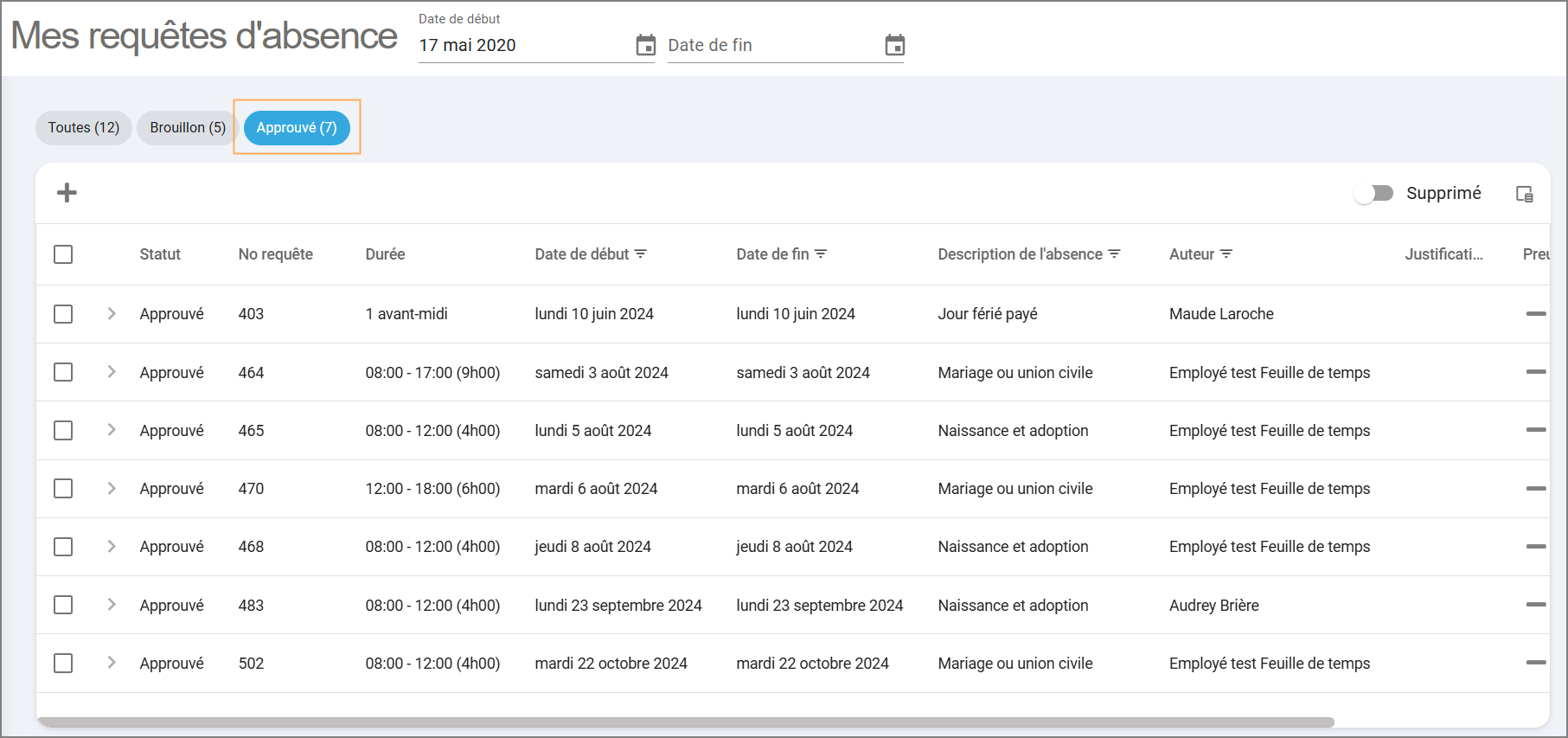This screenshot has height=738, width=1568.
Task: Show the Brouillon (5) requests
Action: coord(188,128)
